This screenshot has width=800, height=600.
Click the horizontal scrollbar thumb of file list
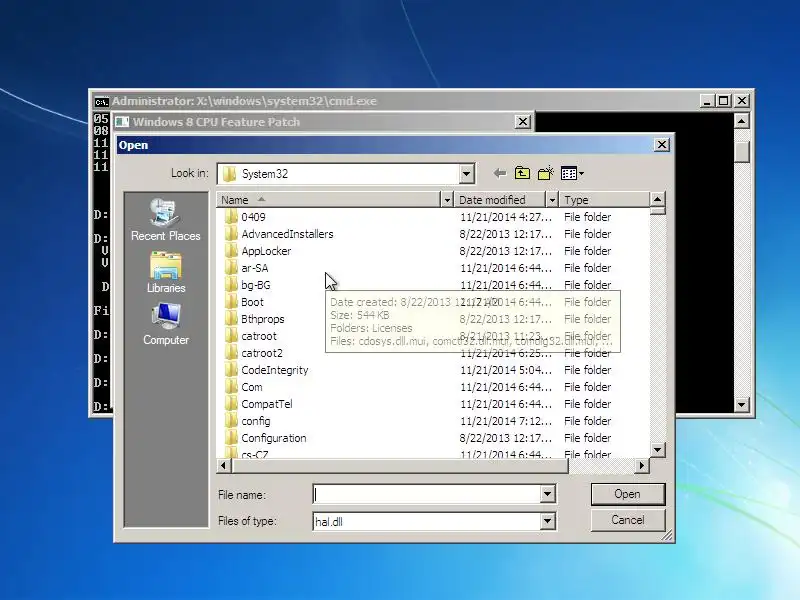point(400,465)
